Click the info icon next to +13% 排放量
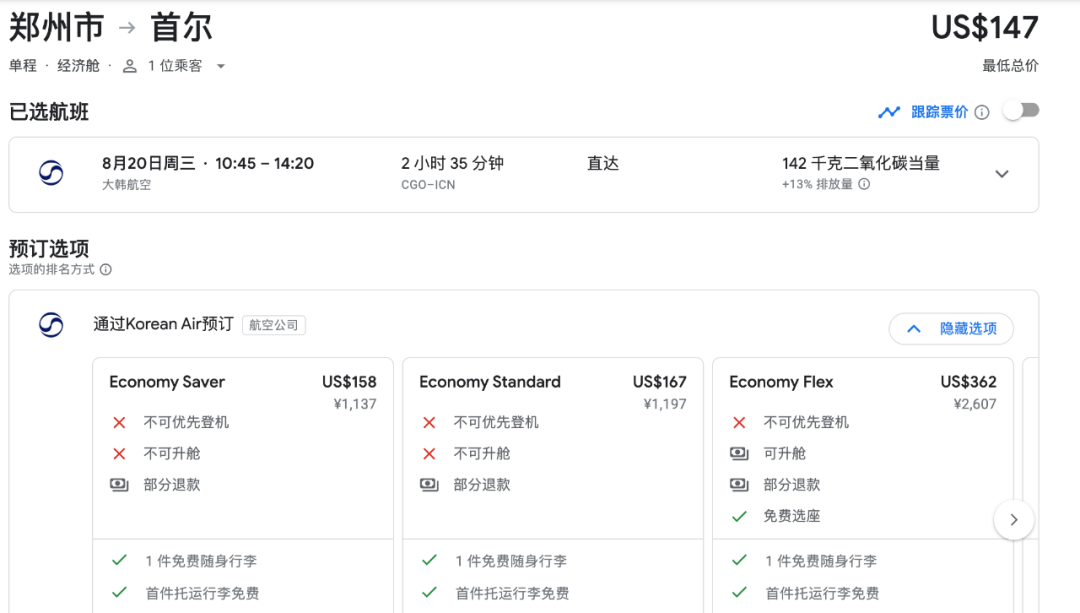The image size is (1080, 613). tap(864, 184)
